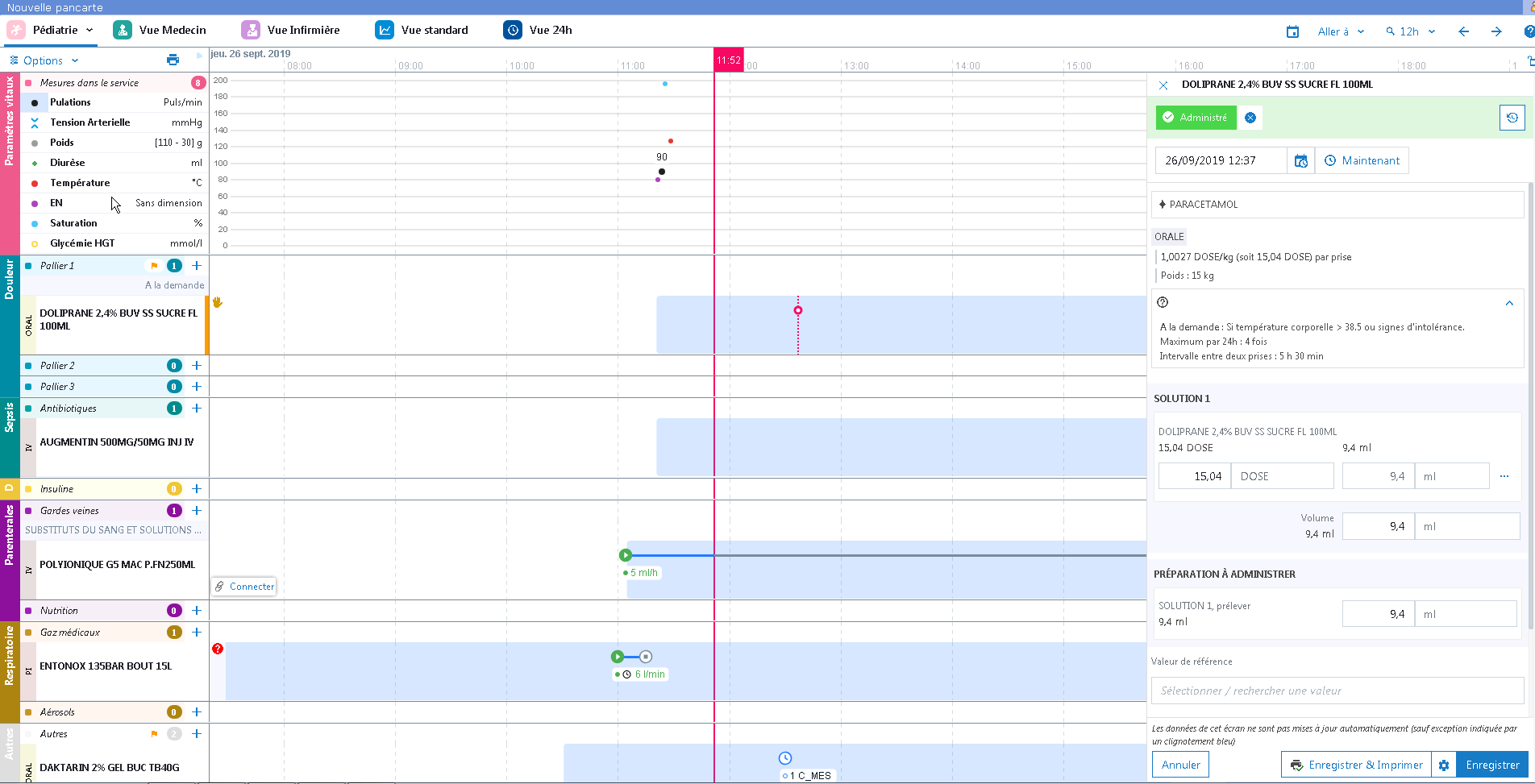Click the history icon in administration panel
The width and height of the screenshot is (1535, 784).
coord(1512,118)
